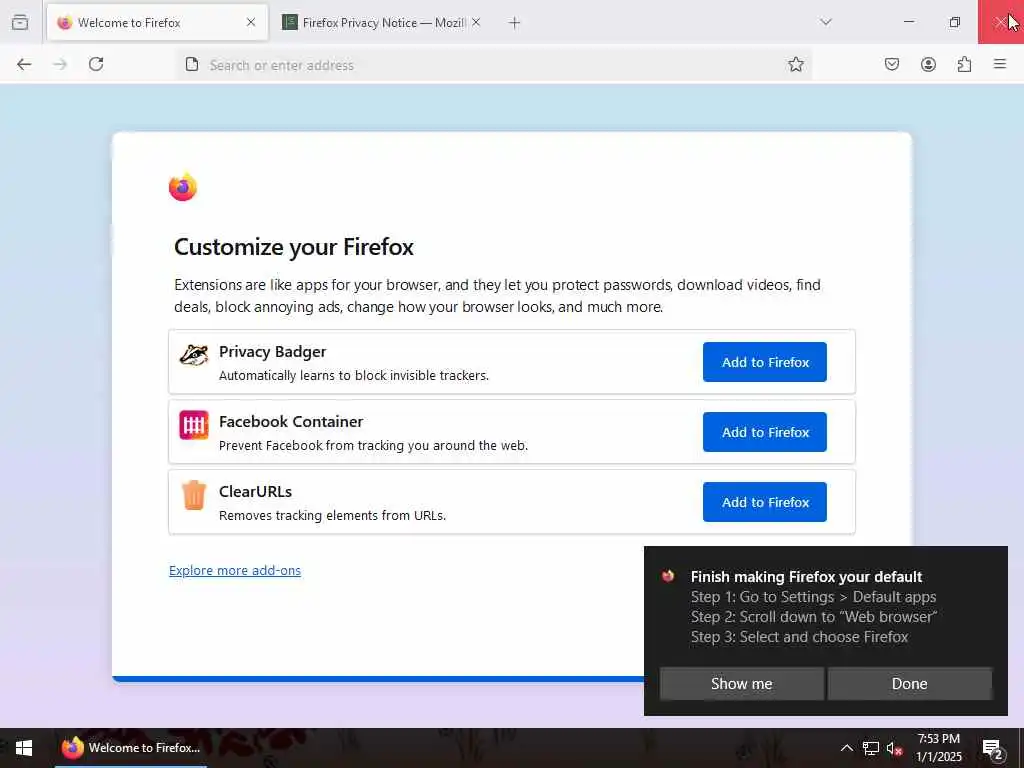
Task: Add Privacy Badger to Firefox
Action: coord(765,362)
